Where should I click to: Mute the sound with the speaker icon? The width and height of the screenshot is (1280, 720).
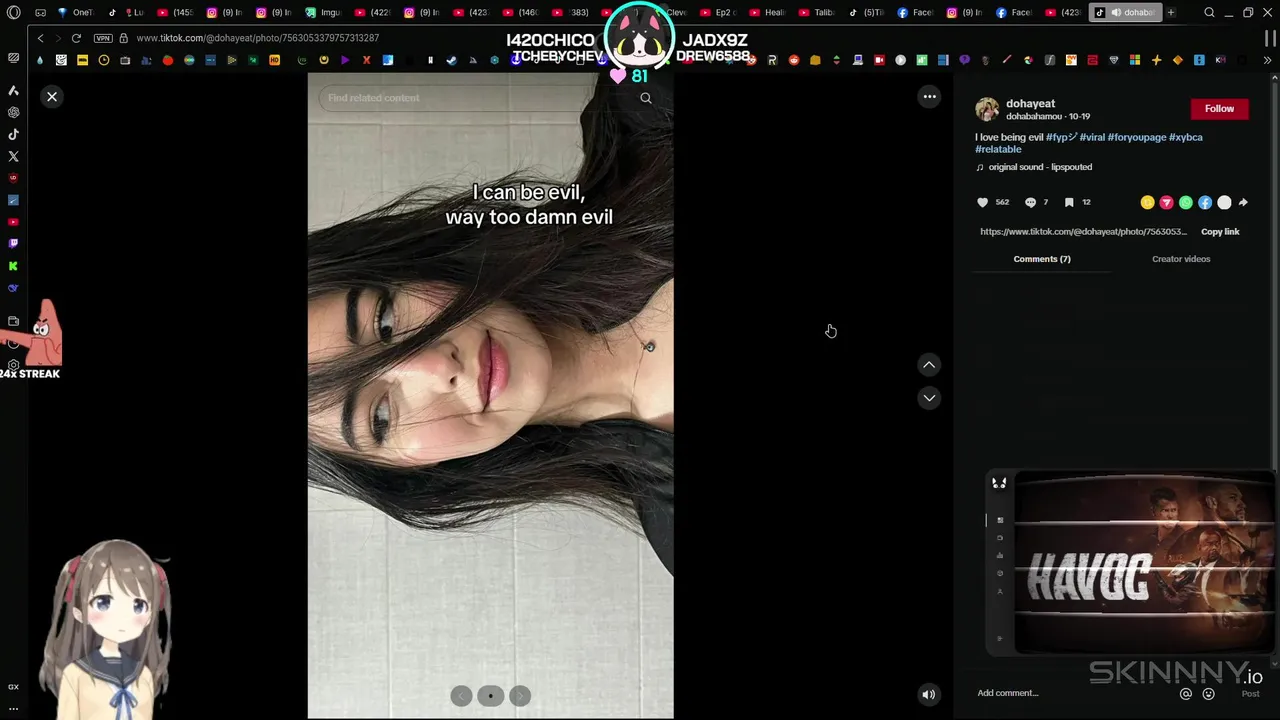(x=929, y=694)
